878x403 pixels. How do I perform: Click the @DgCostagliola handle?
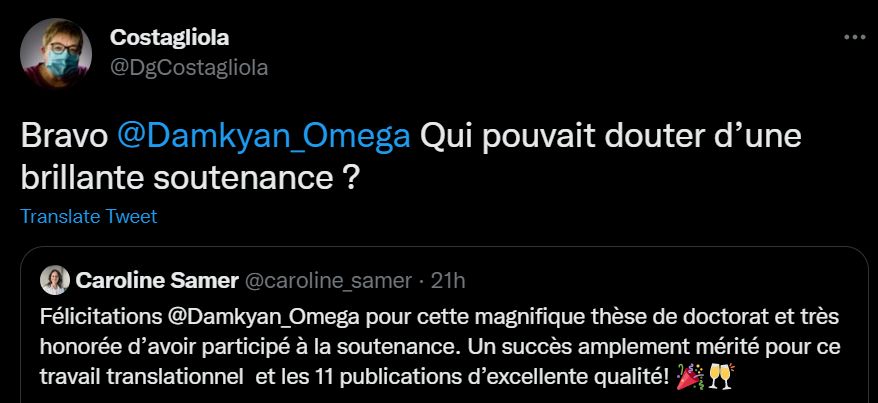click(x=188, y=67)
